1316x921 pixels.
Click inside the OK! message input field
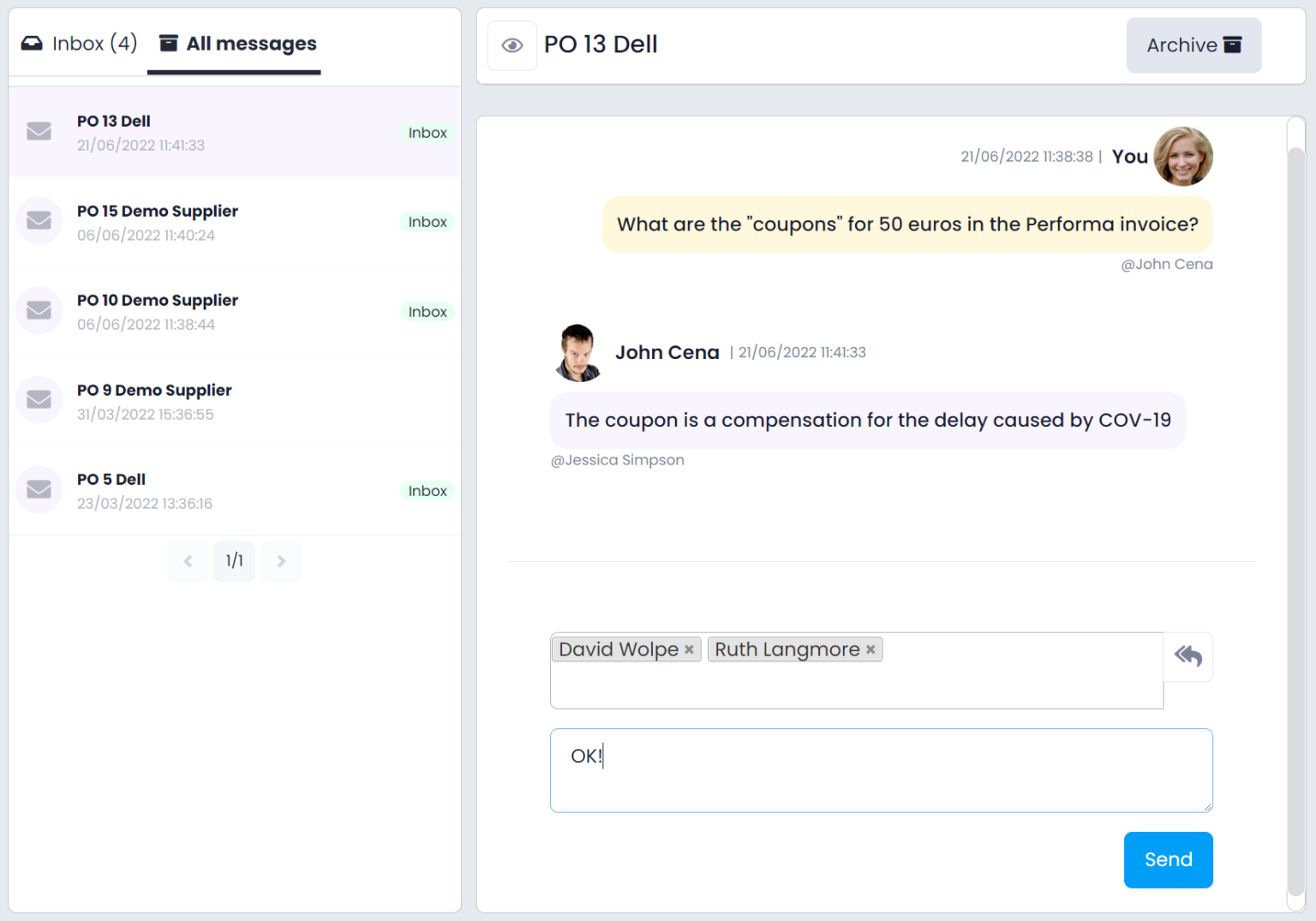point(881,770)
